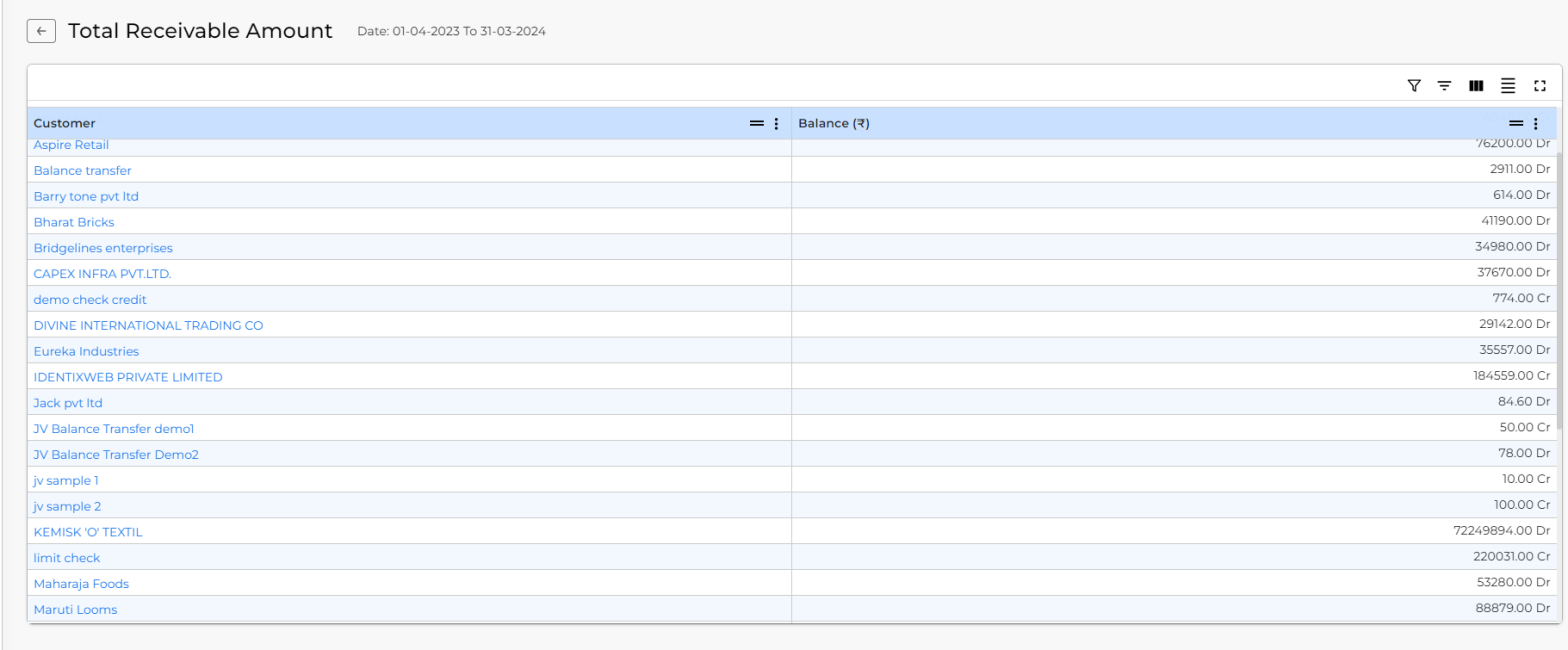Toggle full screen mode for the table
This screenshot has width=1568, height=650.
[x=1540, y=86]
